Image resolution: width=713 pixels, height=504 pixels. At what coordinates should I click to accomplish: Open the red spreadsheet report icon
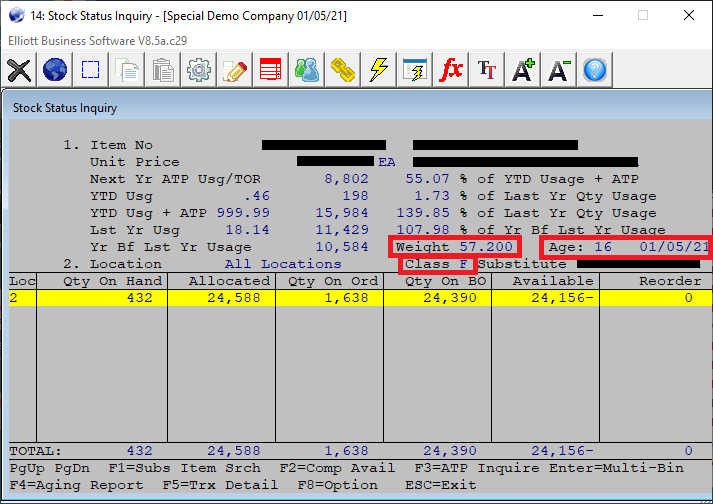pyautogui.click(x=271, y=70)
